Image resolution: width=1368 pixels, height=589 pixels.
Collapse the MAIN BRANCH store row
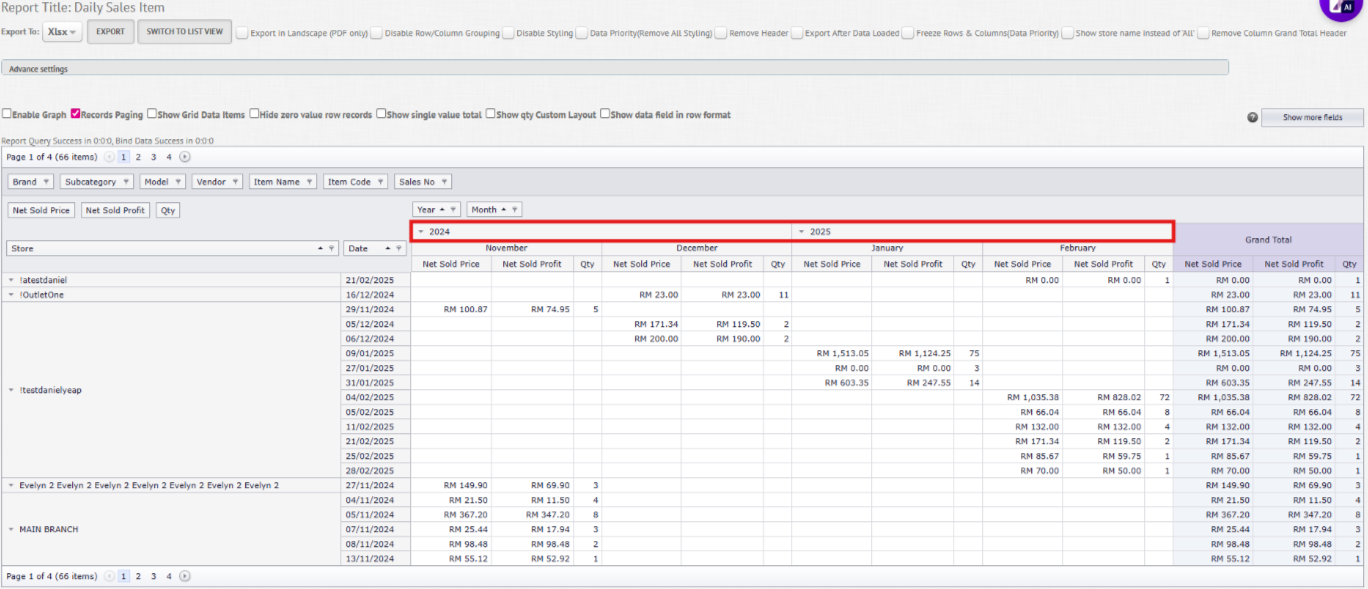click(12, 529)
